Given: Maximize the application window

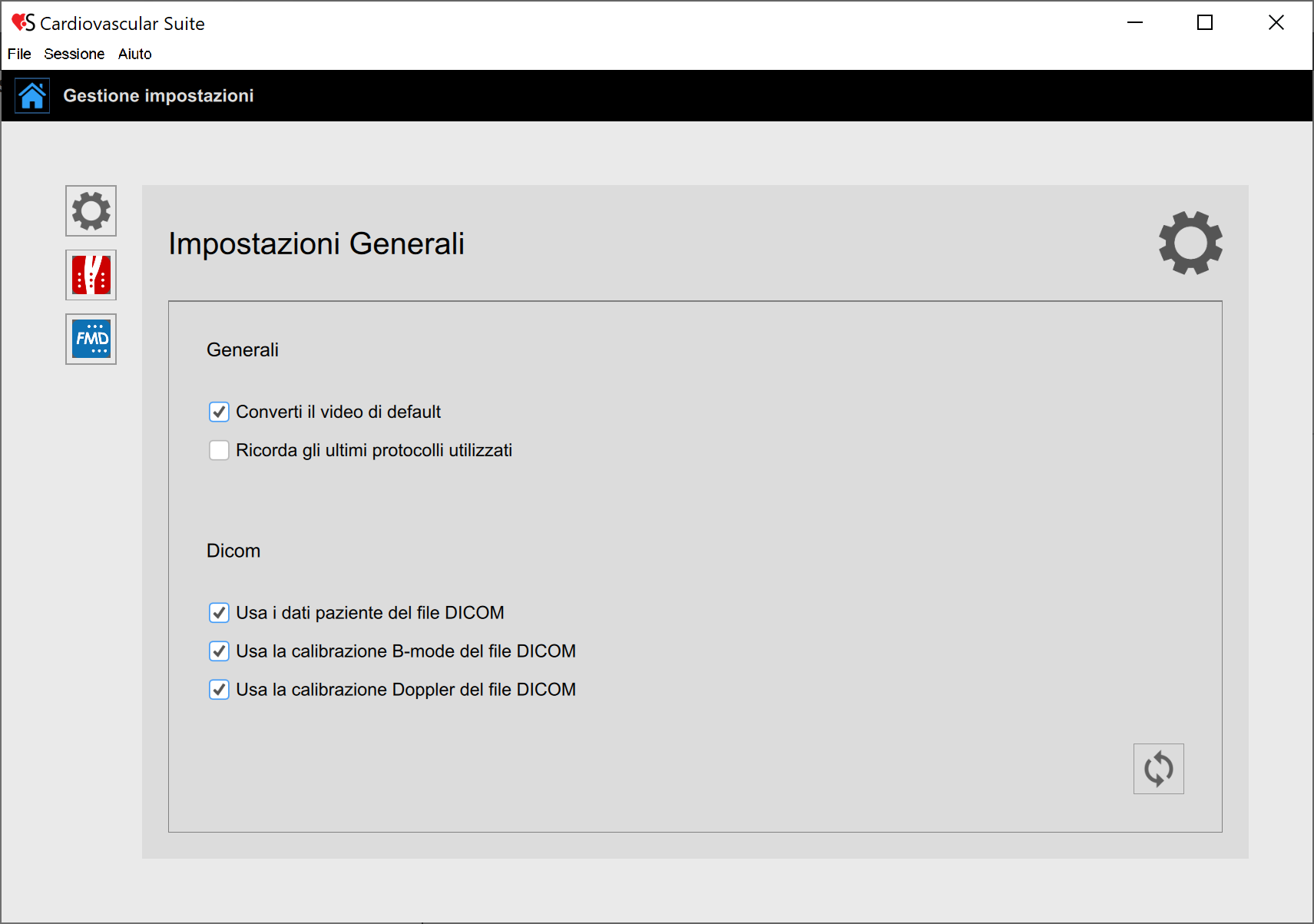Looking at the screenshot, I should click(1205, 23).
